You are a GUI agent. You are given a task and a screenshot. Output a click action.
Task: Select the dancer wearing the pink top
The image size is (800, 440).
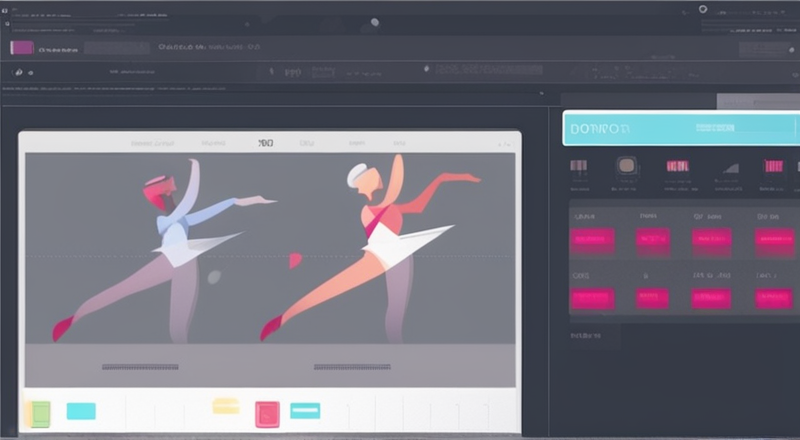[378, 248]
